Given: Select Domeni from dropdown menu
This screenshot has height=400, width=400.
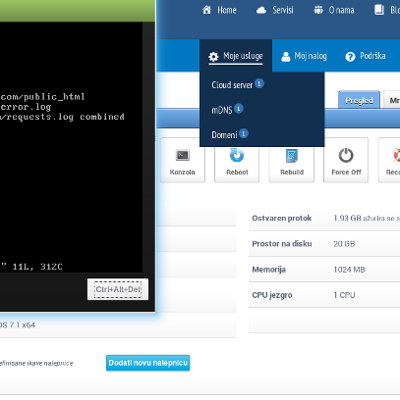Looking at the screenshot, I should click(x=224, y=135).
